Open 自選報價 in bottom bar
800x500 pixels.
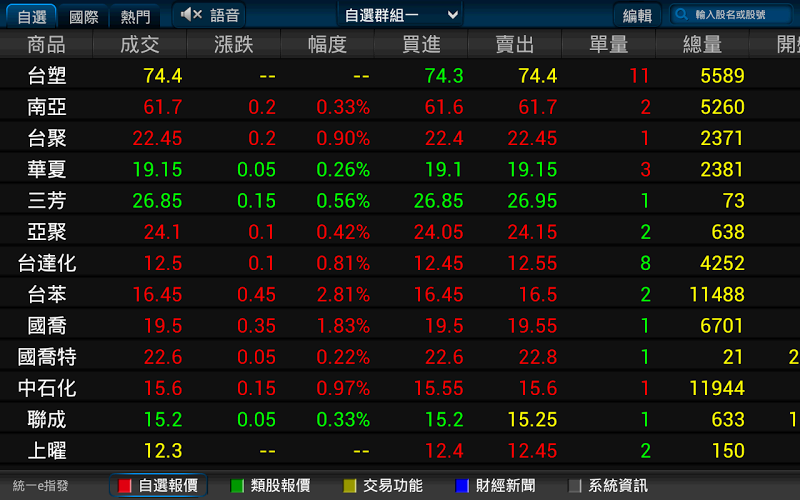click(158, 486)
